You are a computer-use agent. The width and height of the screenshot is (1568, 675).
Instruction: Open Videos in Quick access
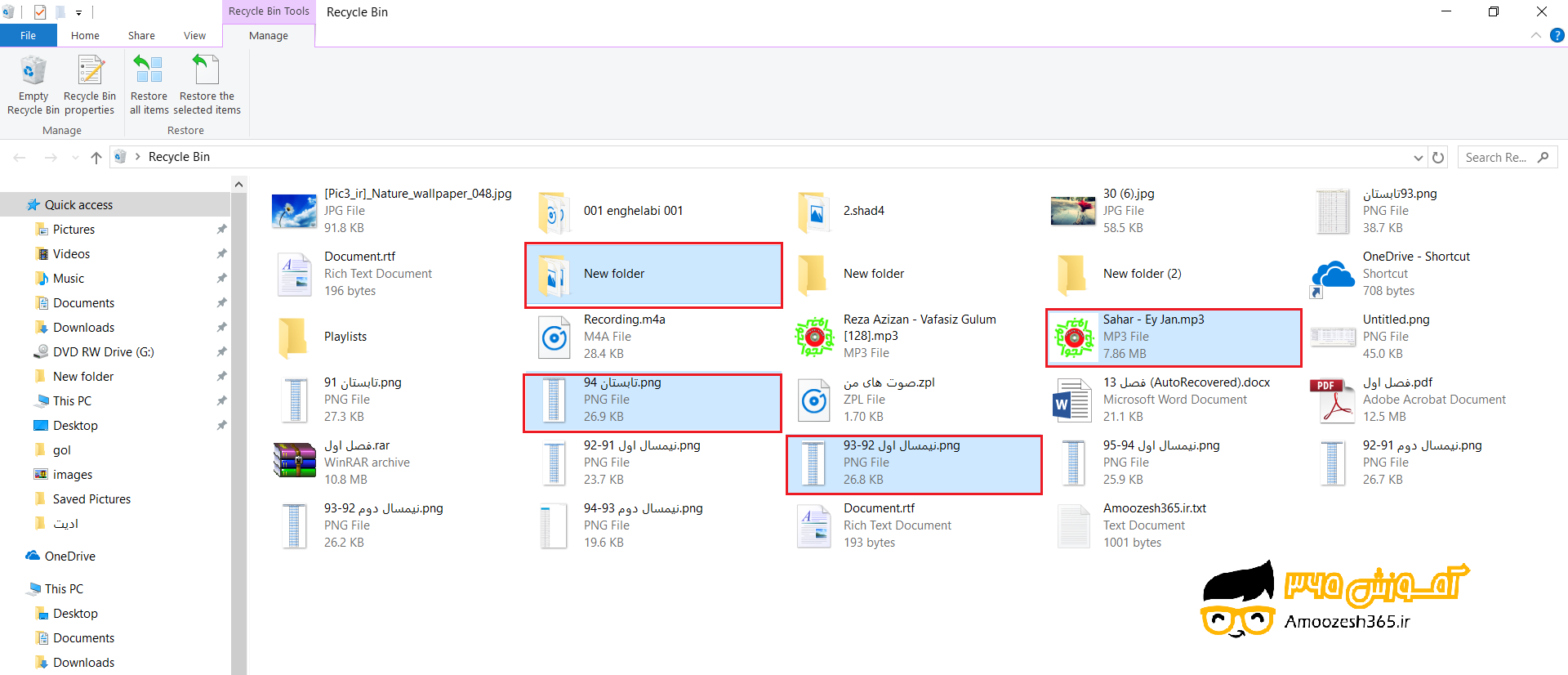point(71,254)
